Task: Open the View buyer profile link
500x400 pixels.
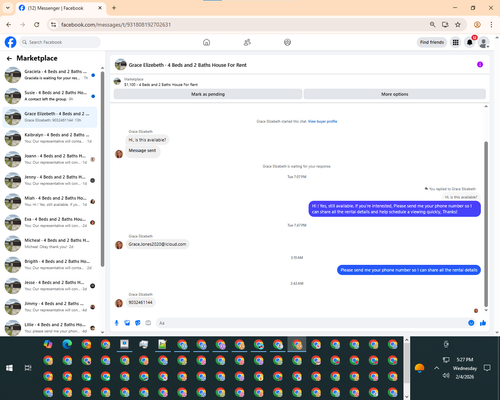Action: click(322, 121)
